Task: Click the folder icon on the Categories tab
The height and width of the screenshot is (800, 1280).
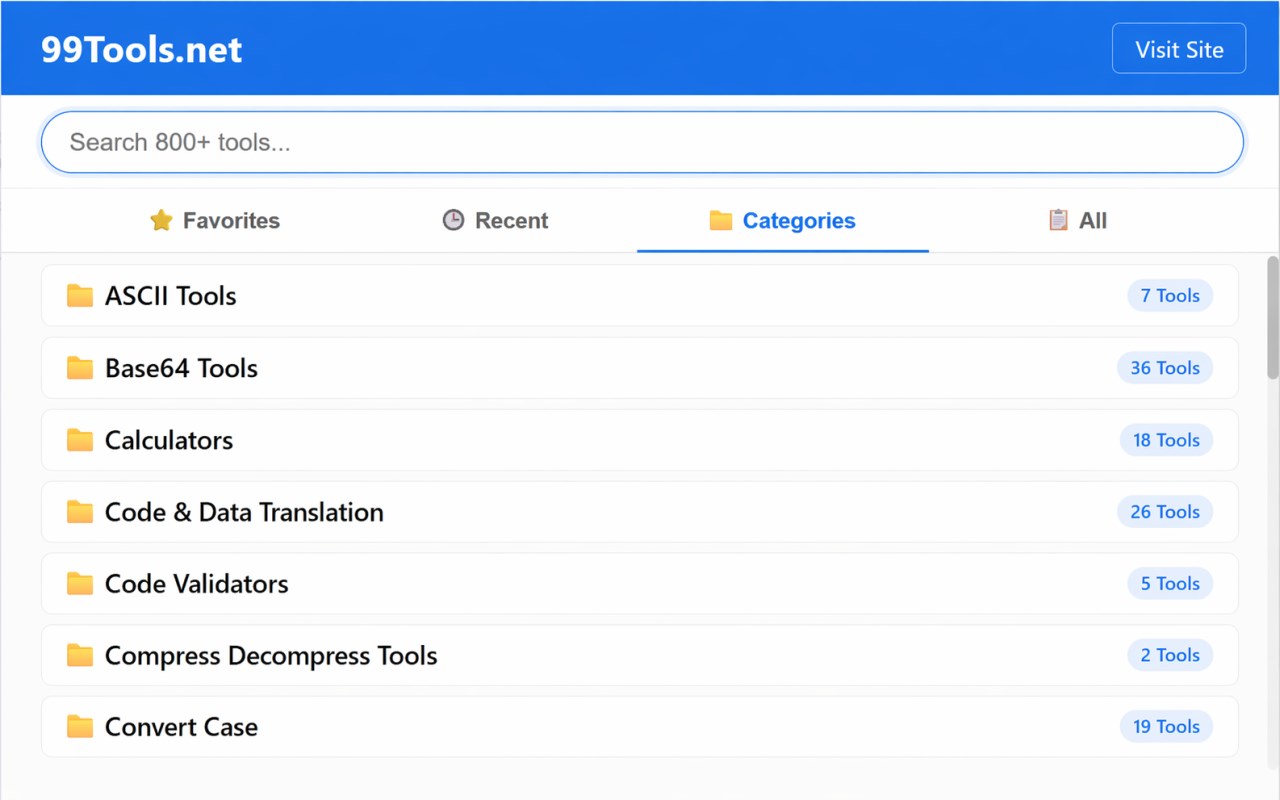Action: coord(721,220)
